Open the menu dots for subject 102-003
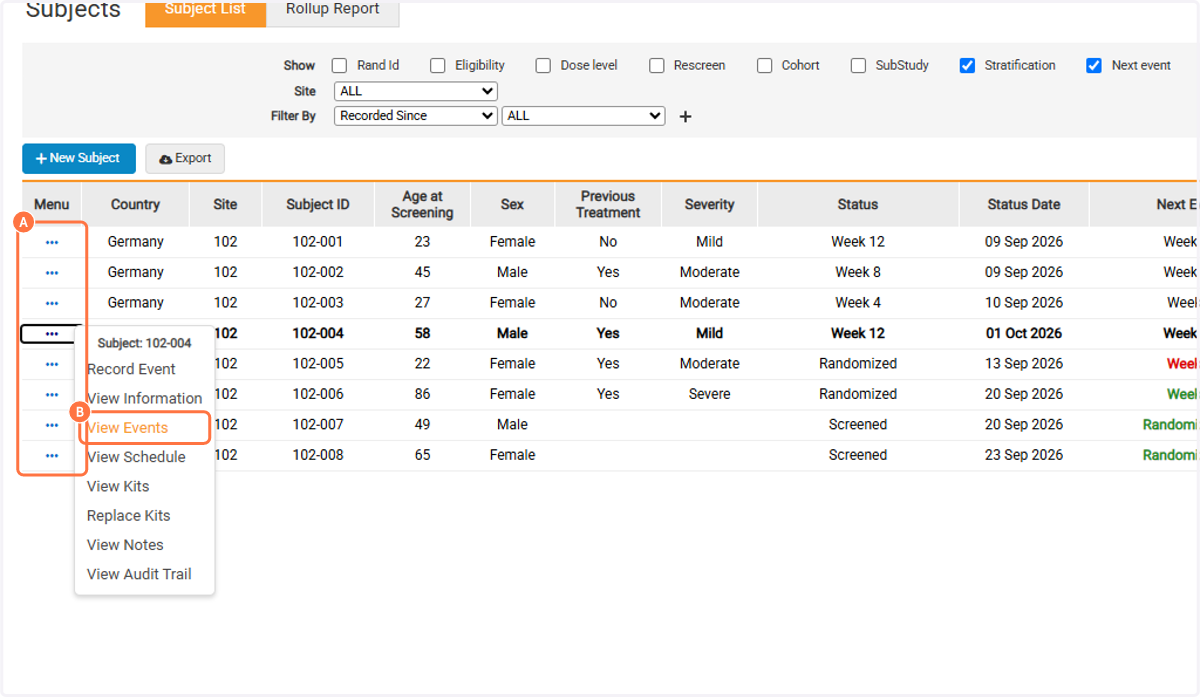 (x=52, y=303)
